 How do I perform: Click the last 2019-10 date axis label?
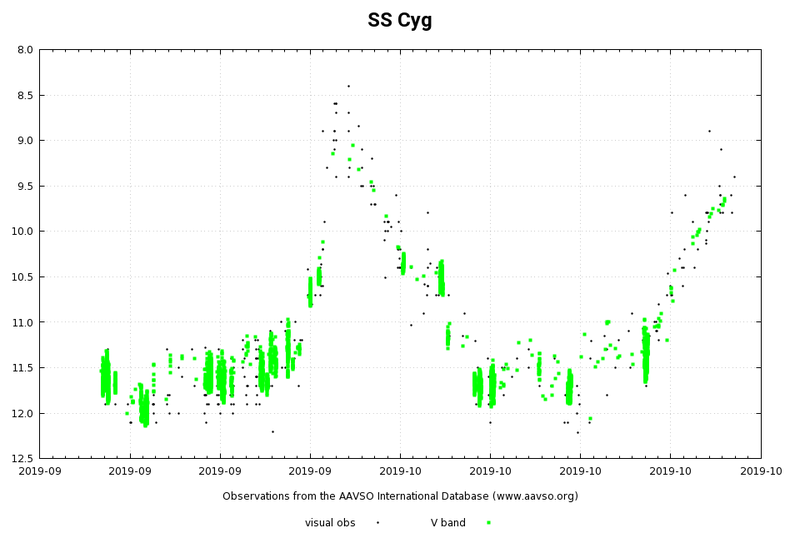click(761, 471)
